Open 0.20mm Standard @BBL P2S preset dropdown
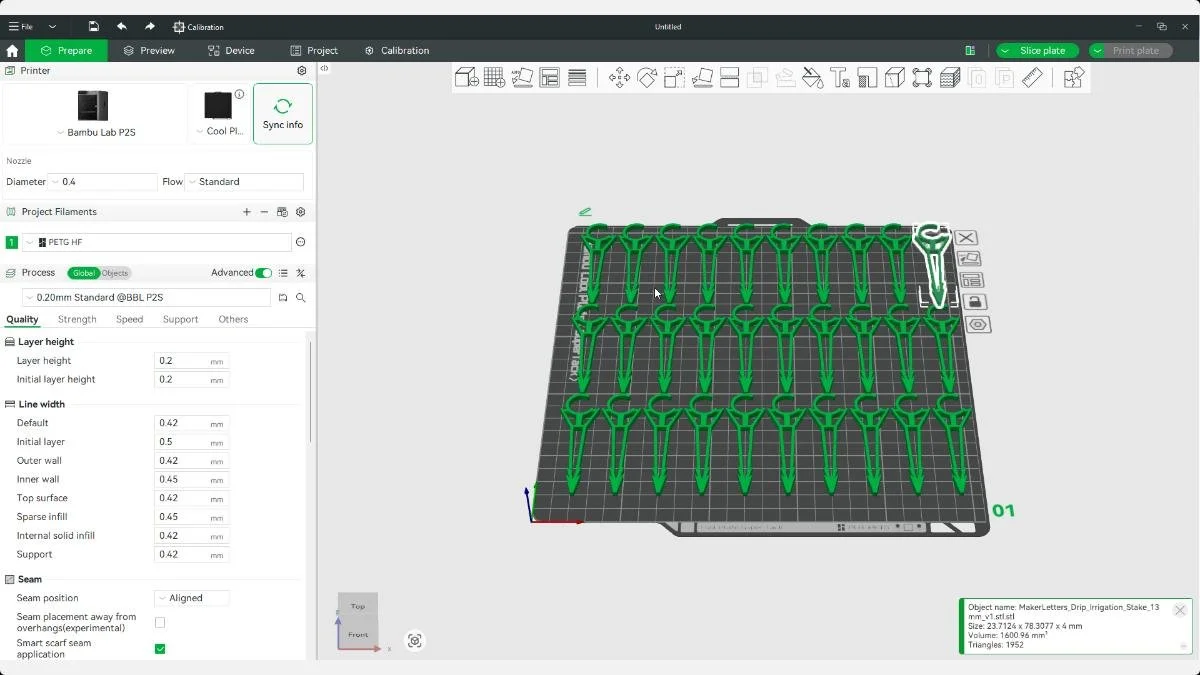The image size is (1200, 675). [146, 298]
